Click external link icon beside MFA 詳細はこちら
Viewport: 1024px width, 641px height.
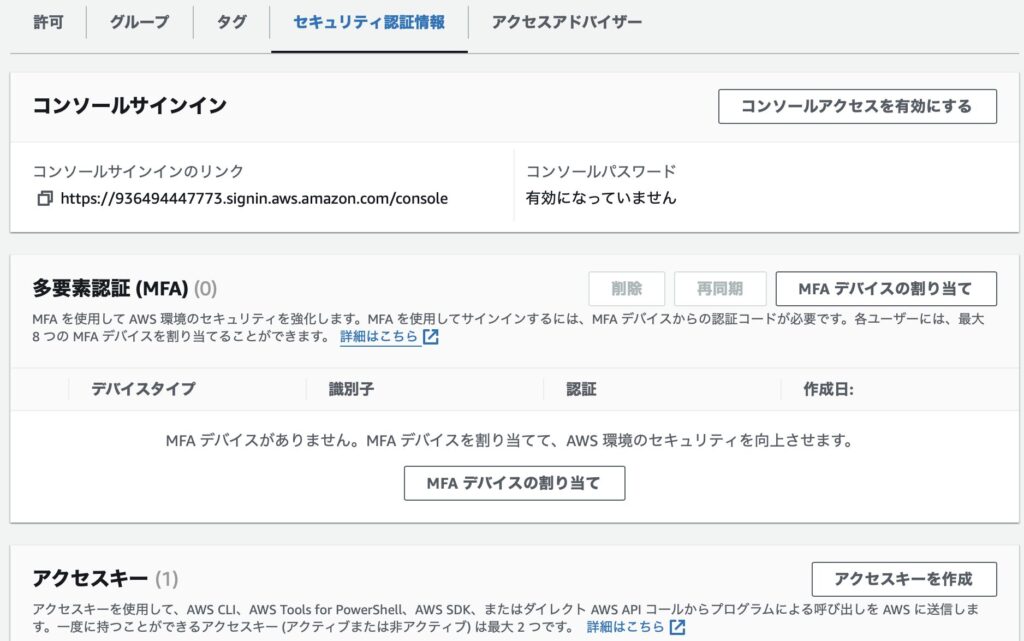(x=431, y=337)
